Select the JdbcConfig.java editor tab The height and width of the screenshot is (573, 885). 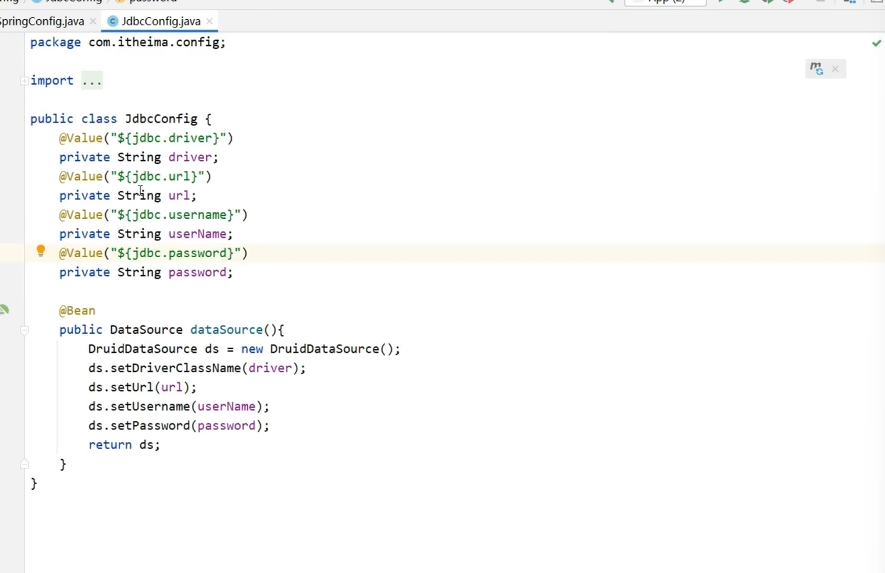[x=161, y=21]
